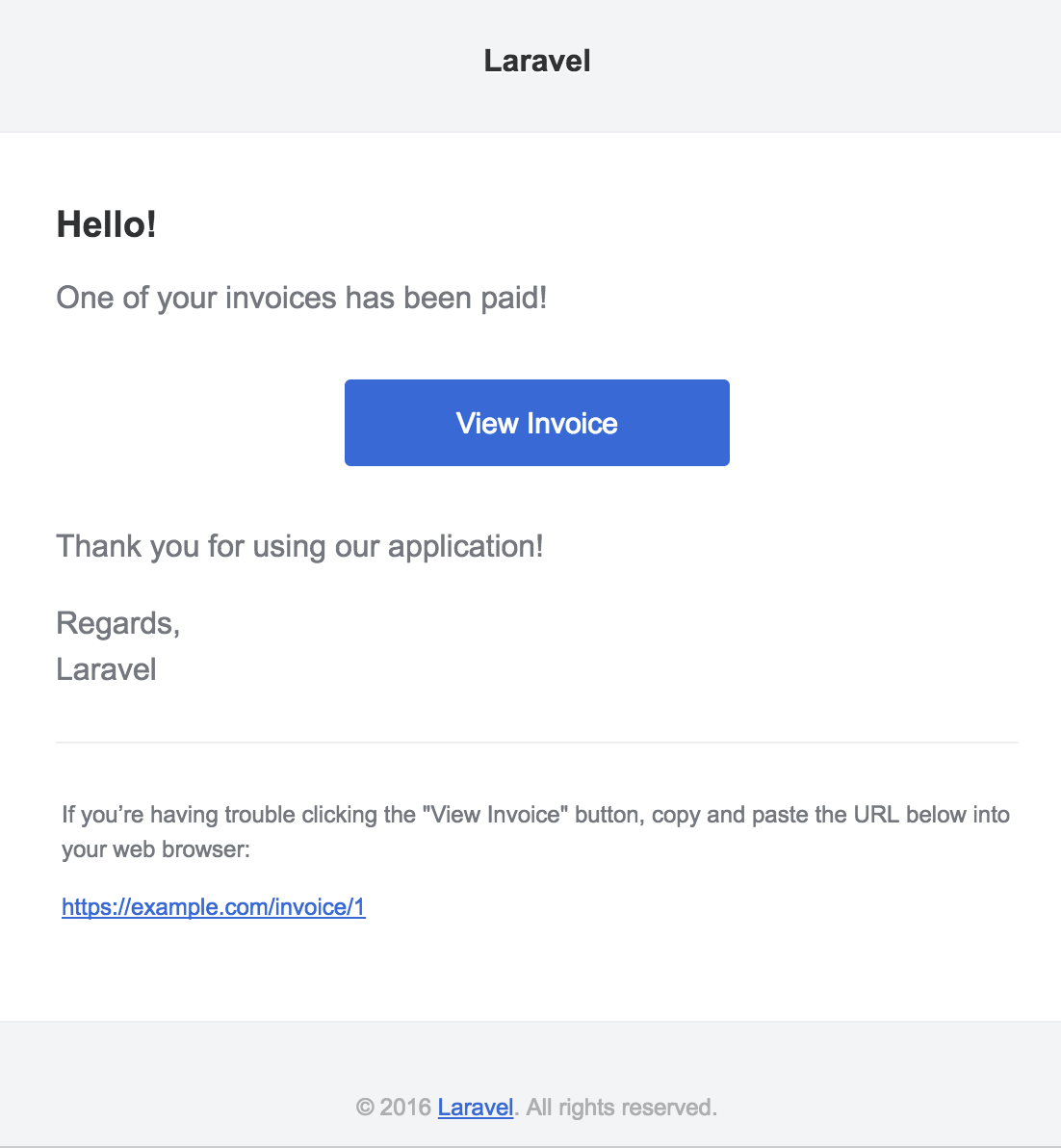Click the Laravel link in the footer
Screen dimensions: 1061x1148
[x=475, y=1107]
